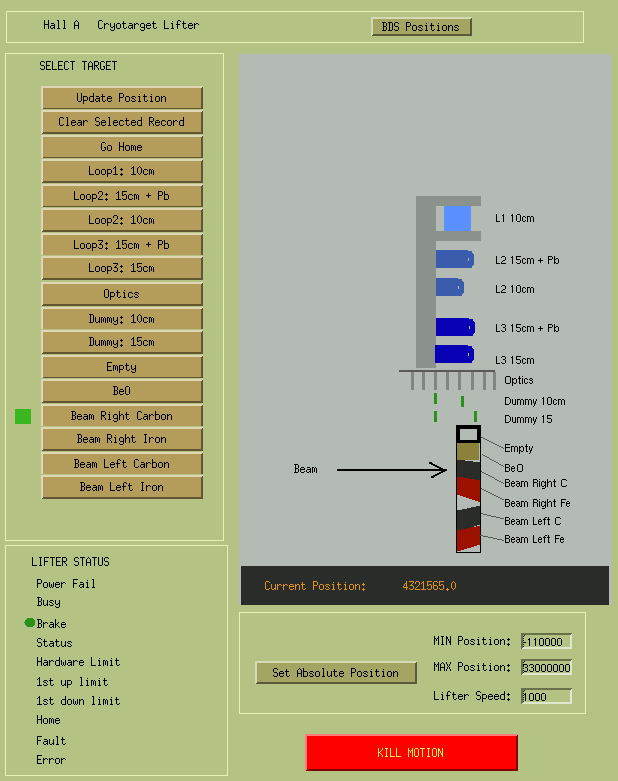Click the Beam Left C diagram label
This screenshot has width=618, height=781.
[x=533, y=521]
